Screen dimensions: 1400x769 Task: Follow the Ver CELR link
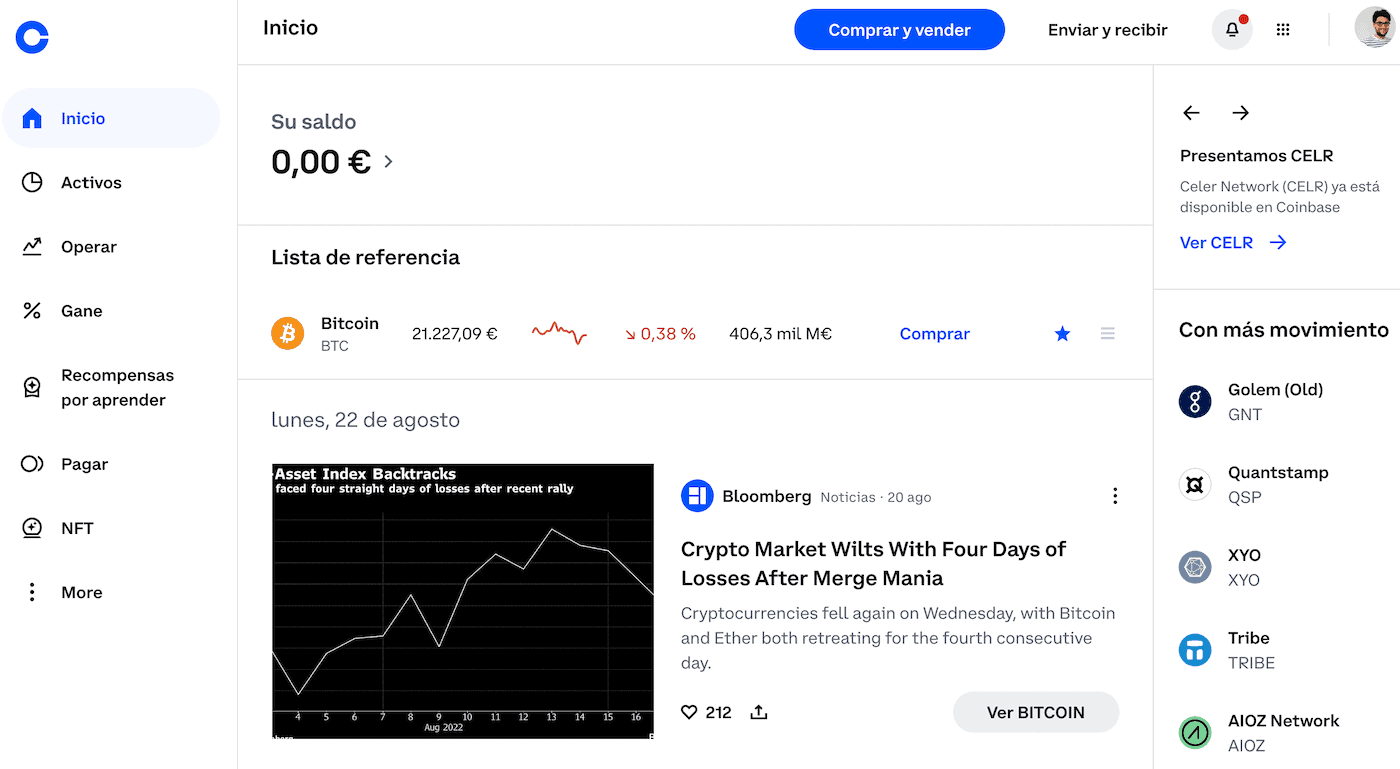point(1233,243)
